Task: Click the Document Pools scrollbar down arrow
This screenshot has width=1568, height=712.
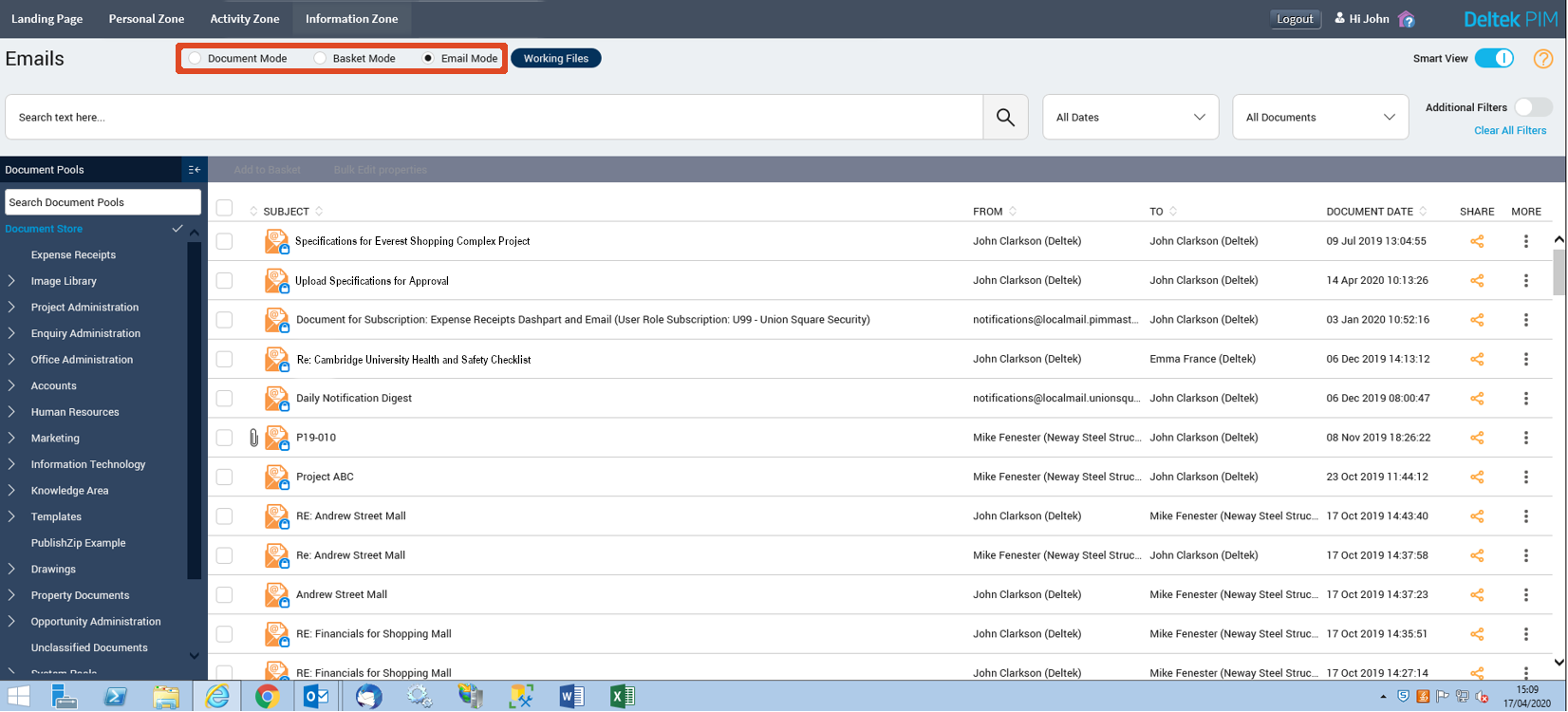Action: click(x=194, y=656)
